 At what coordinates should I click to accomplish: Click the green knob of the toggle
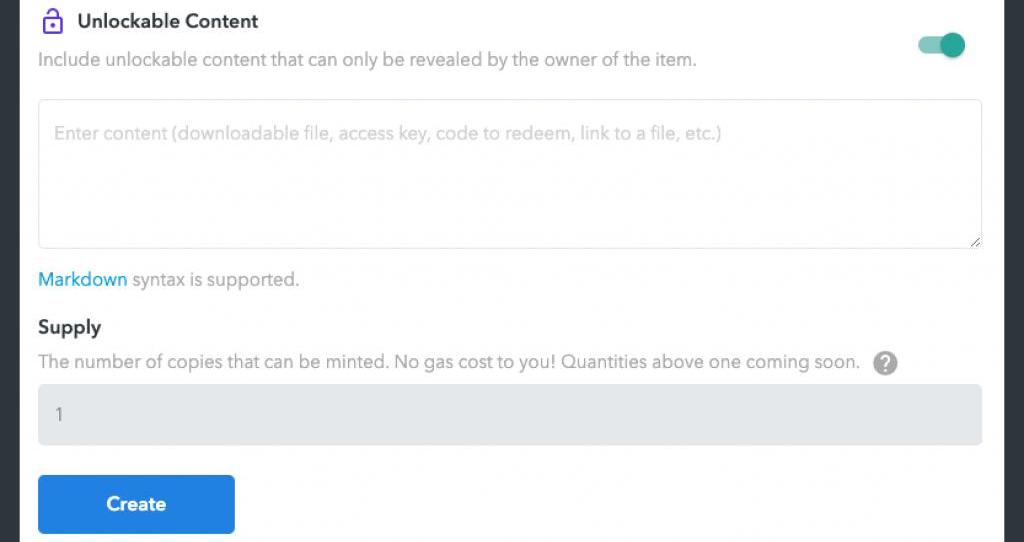[x=952, y=45]
